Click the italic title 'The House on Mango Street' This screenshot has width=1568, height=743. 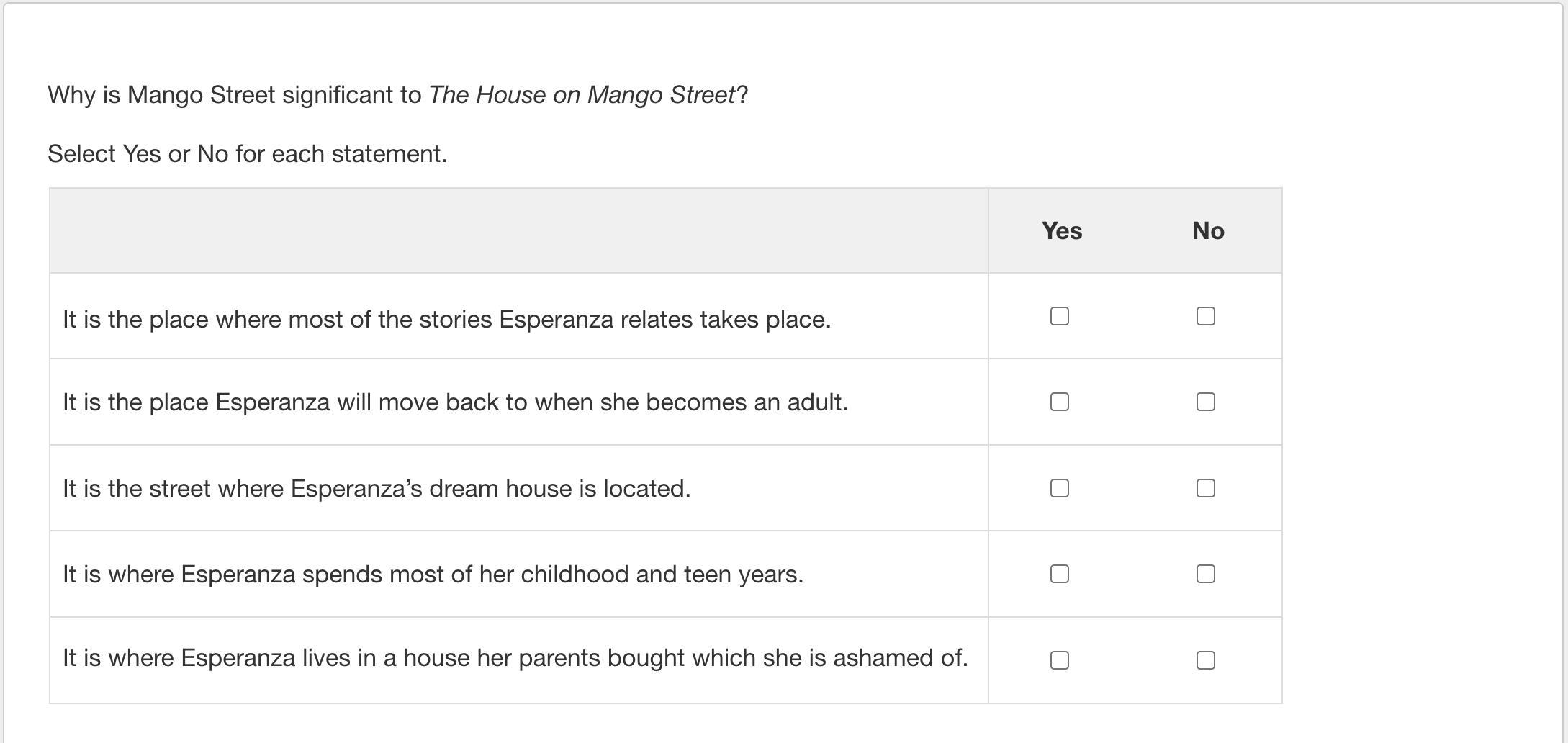[582, 95]
